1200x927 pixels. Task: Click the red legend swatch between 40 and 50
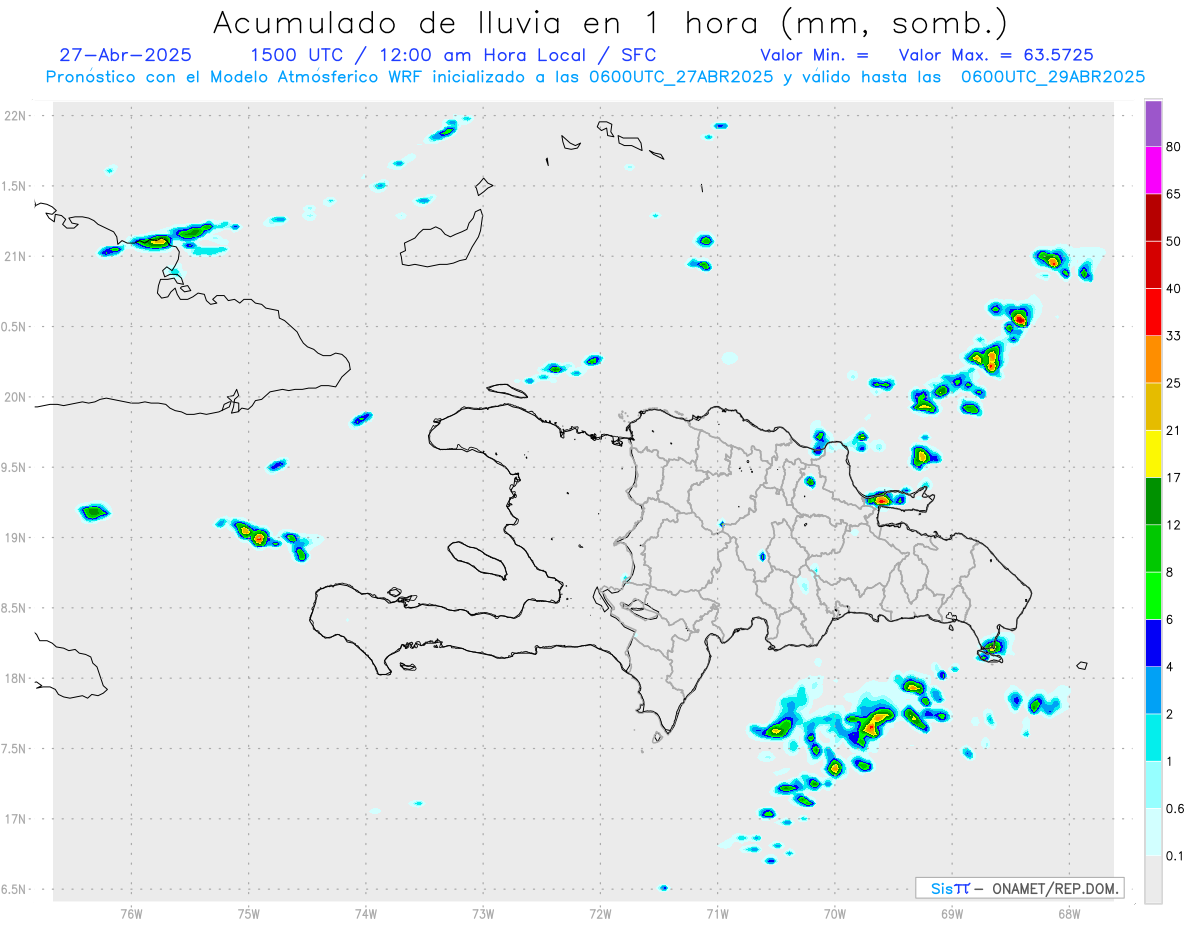[1153, 265]
